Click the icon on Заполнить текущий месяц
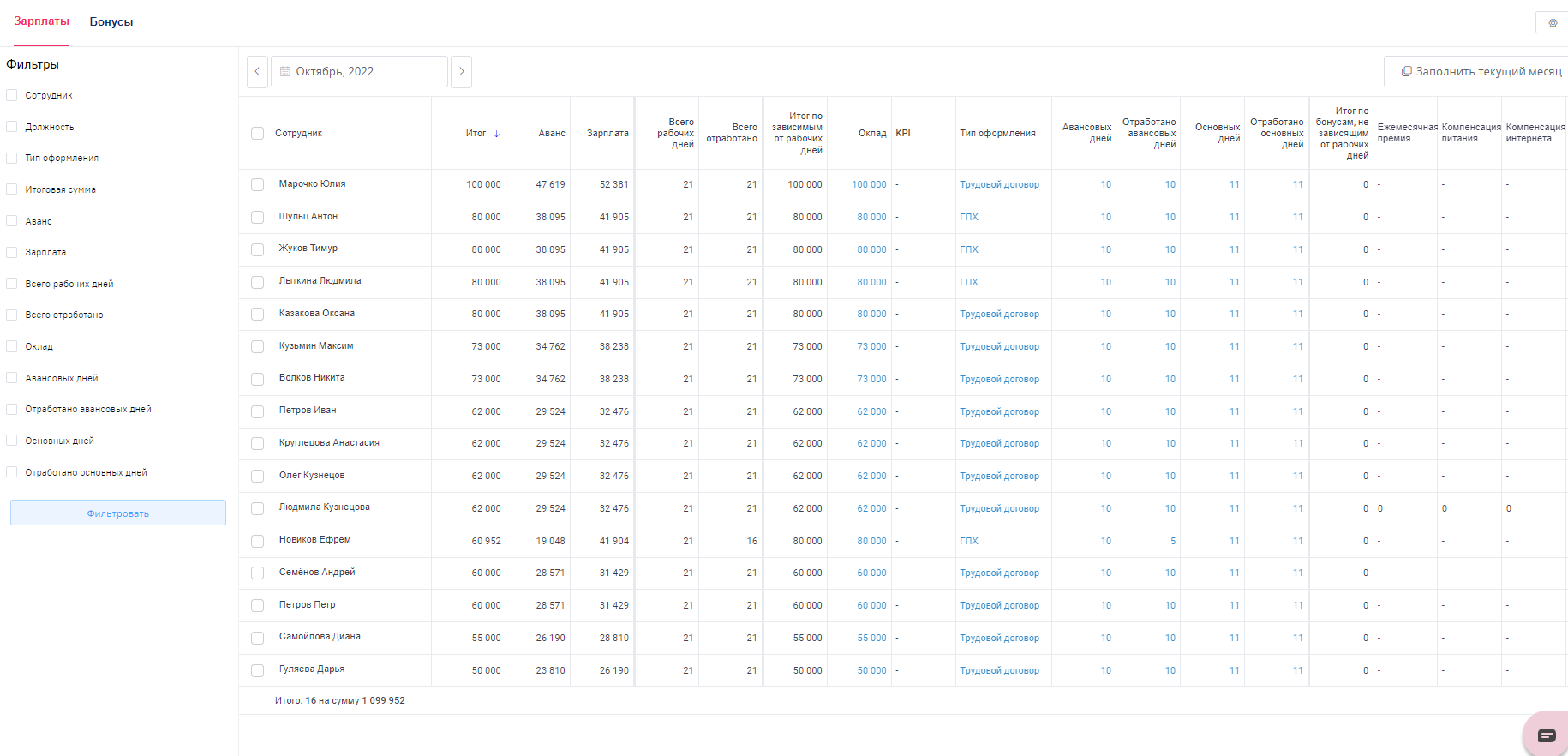Screen dimensions: 1568x756 [1406, 72]
